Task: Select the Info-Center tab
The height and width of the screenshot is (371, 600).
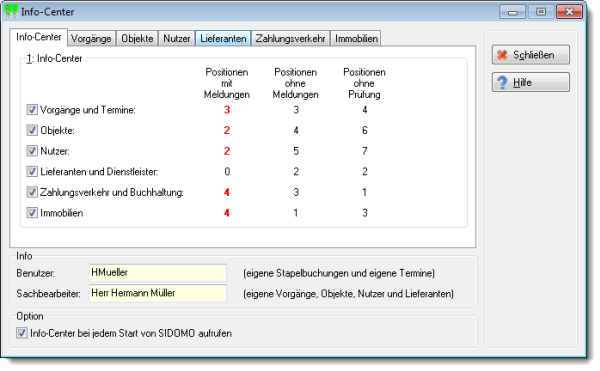Action: 39,37
